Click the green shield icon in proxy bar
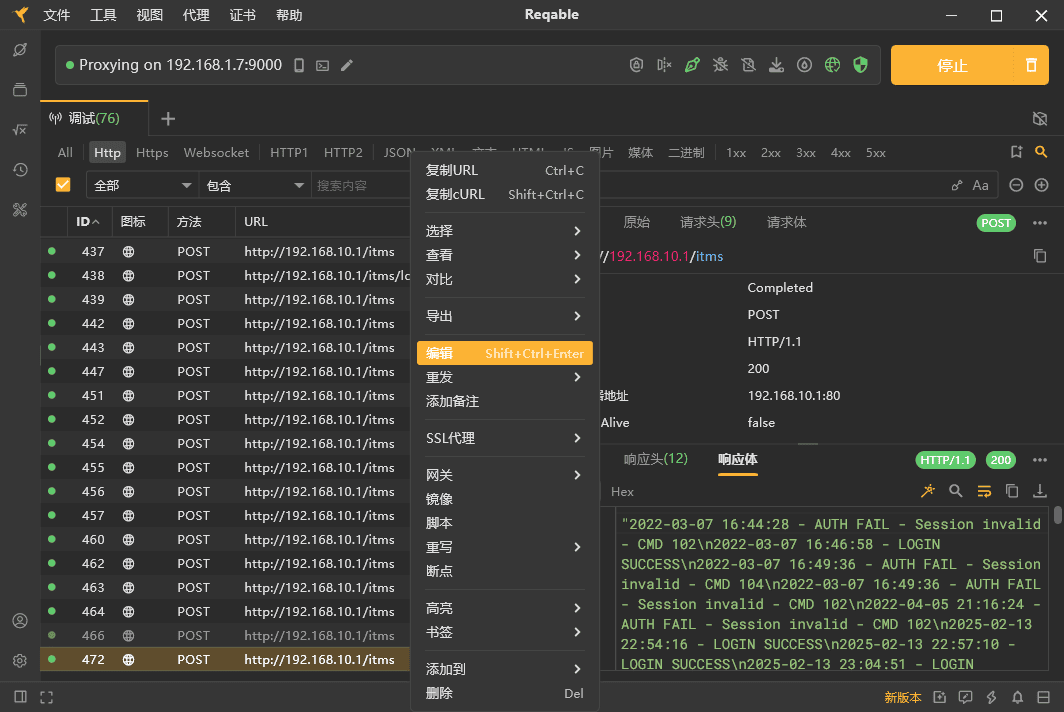 coord(860,65)
